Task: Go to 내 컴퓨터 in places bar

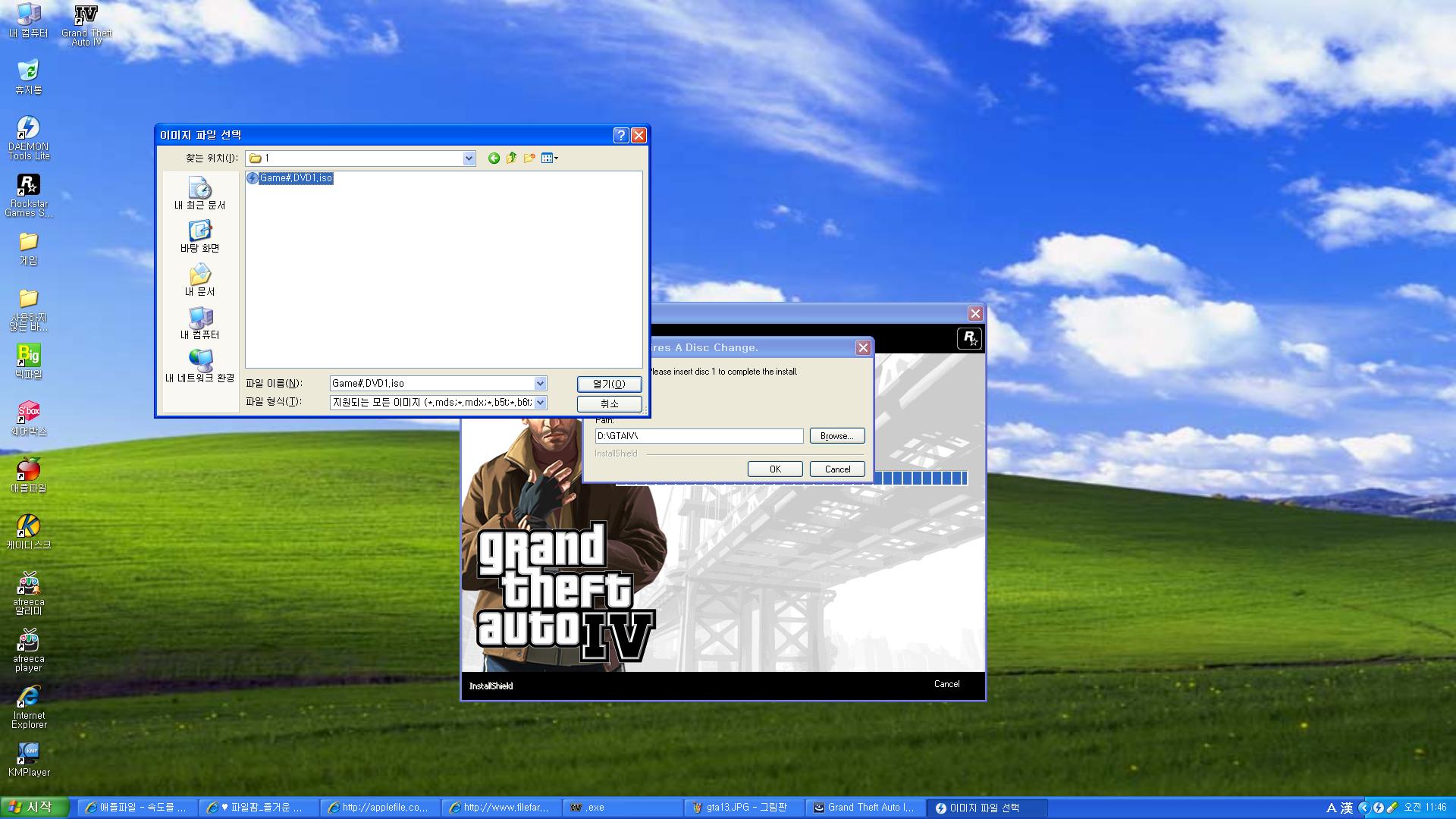Action: point(200,323)
